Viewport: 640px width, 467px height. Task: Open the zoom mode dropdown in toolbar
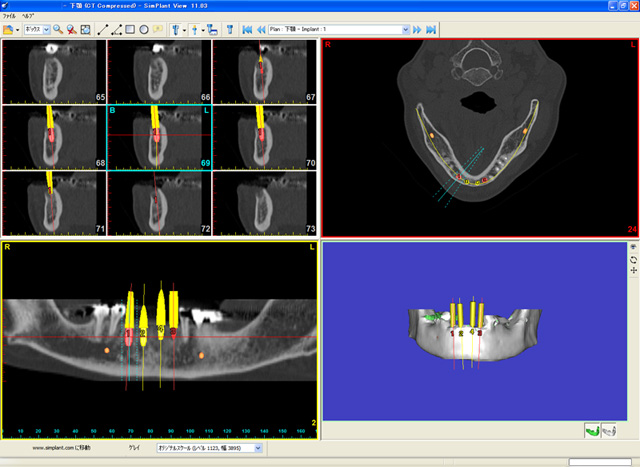48,30
